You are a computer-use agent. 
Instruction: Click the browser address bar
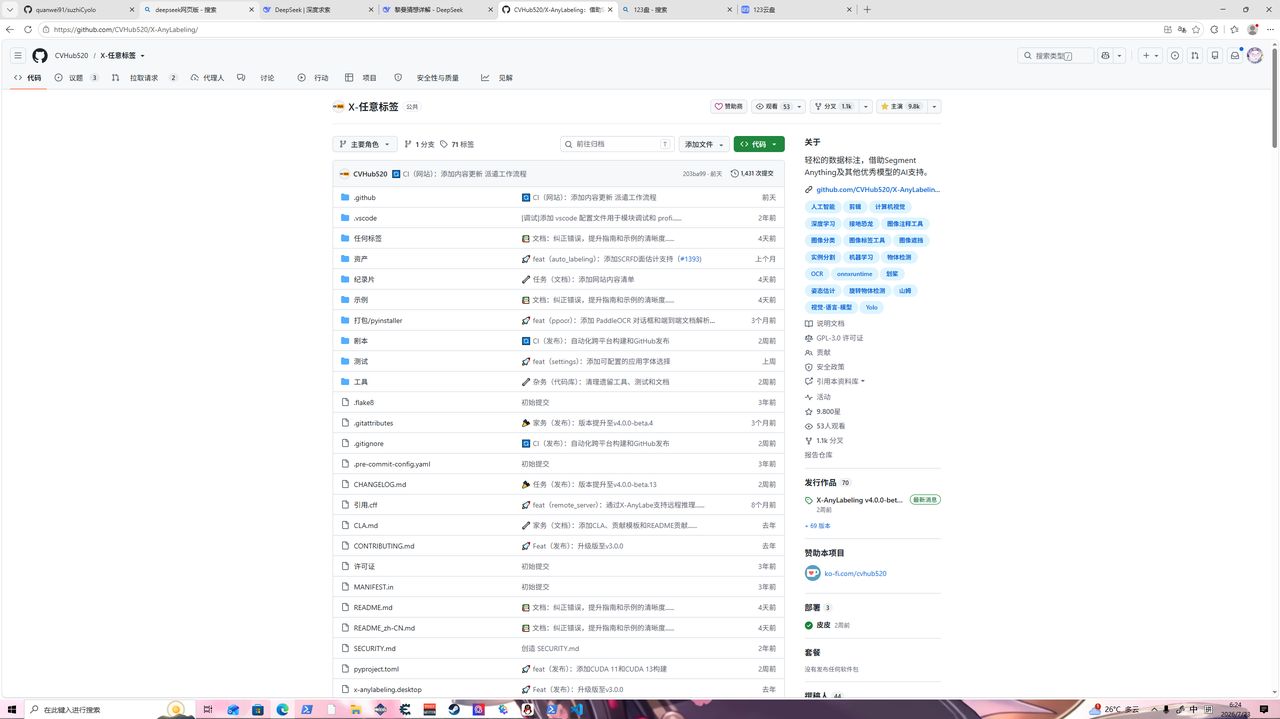click(x=600, y=29)
